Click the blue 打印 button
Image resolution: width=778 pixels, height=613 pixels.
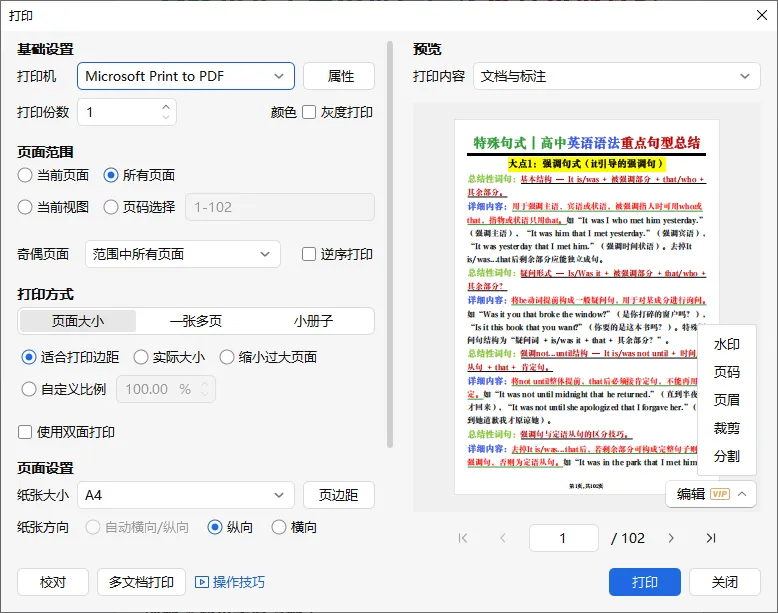(645, 582)
